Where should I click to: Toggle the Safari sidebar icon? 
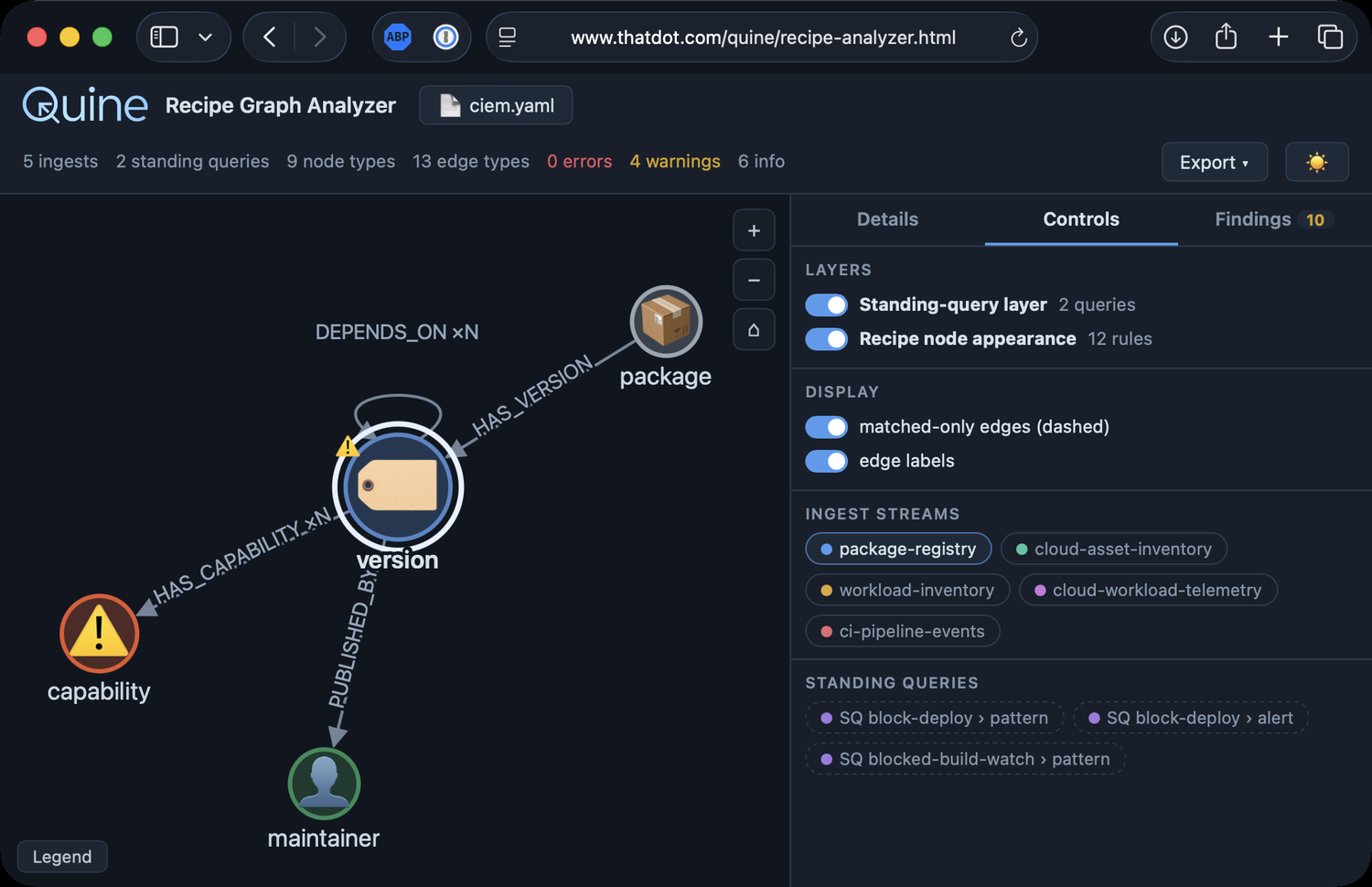[164, 37]
